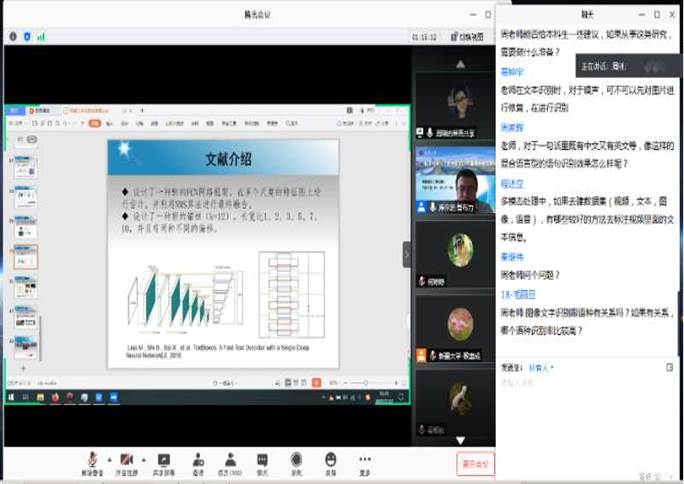Open video options arrow beside camera
684x484 pixels.
coord(142,457)
